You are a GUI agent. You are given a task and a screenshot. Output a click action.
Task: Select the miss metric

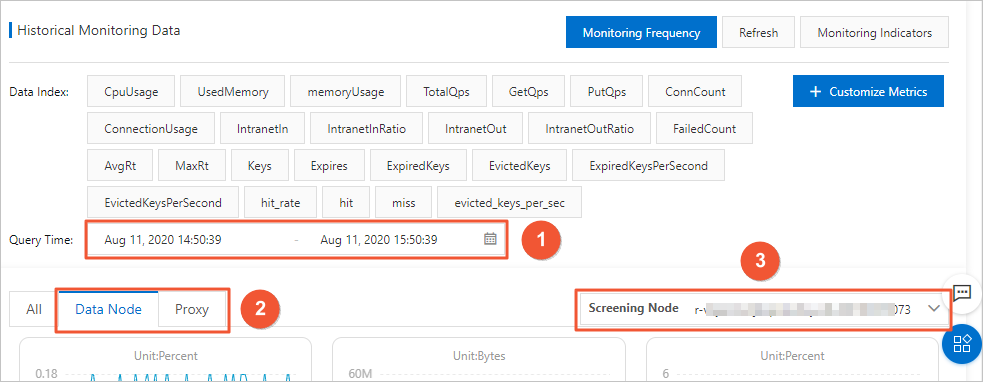(x=403, y=203)
